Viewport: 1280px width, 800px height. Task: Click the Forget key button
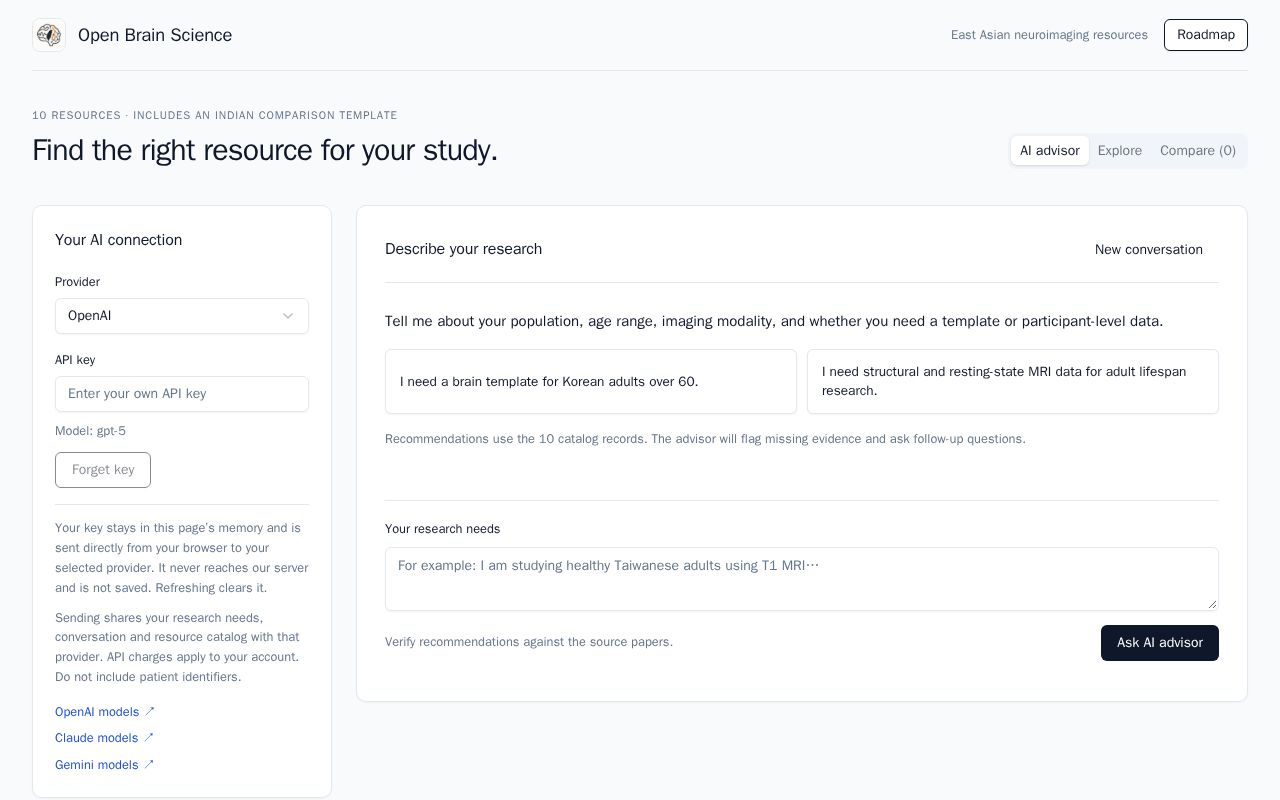pyautogui.click(x=103, y=470)
